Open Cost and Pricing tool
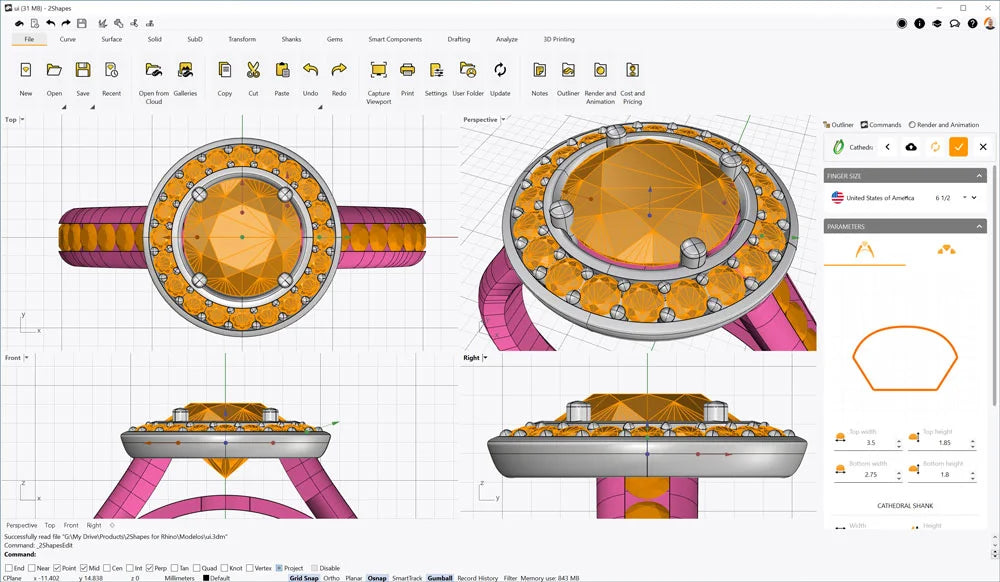Image resolution: width=1000 pixels, height=582 pixels. [632, 70]
